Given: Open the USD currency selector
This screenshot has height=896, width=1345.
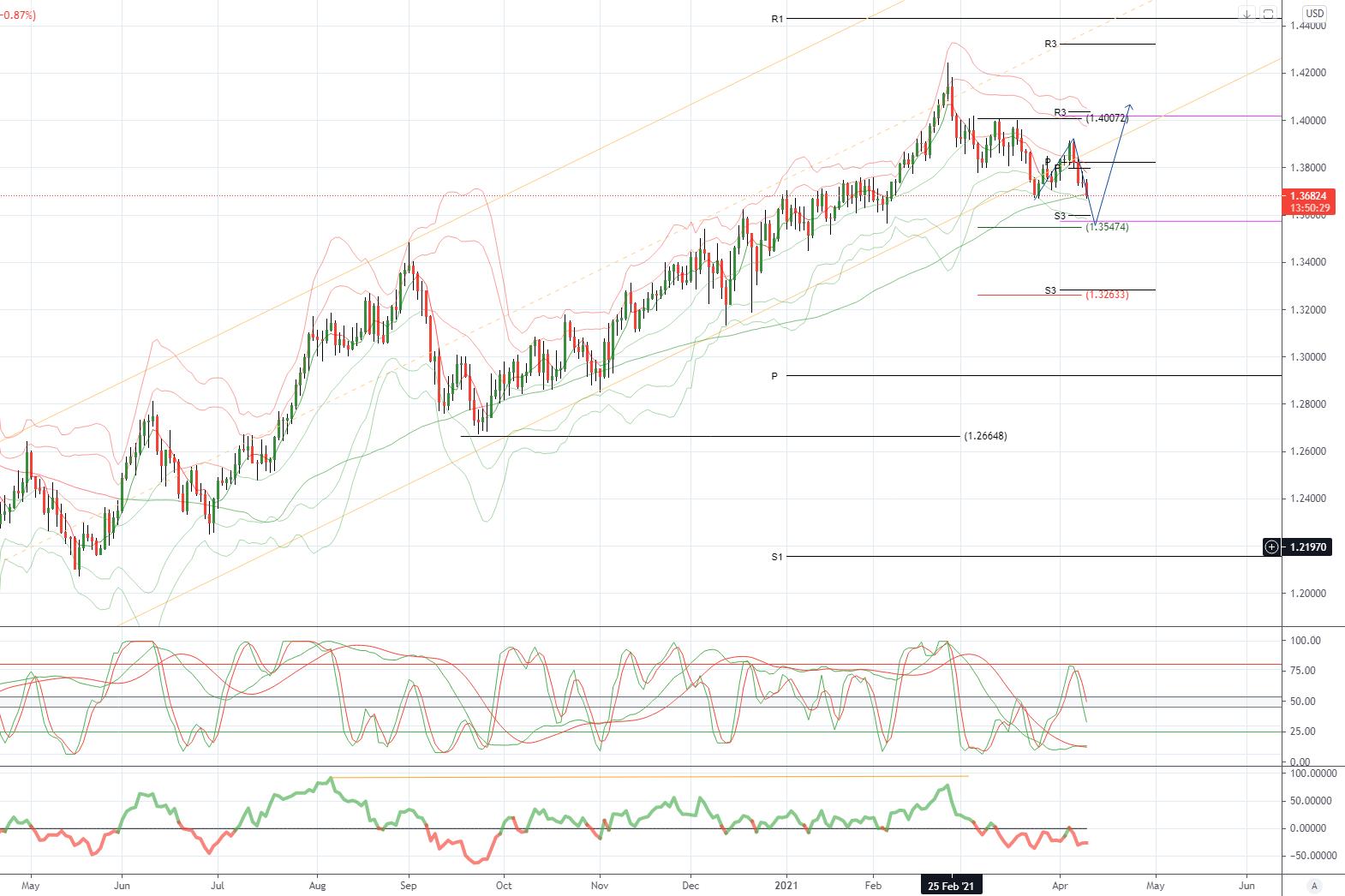Looking at the screenshot, I should tap(1314, 14).
